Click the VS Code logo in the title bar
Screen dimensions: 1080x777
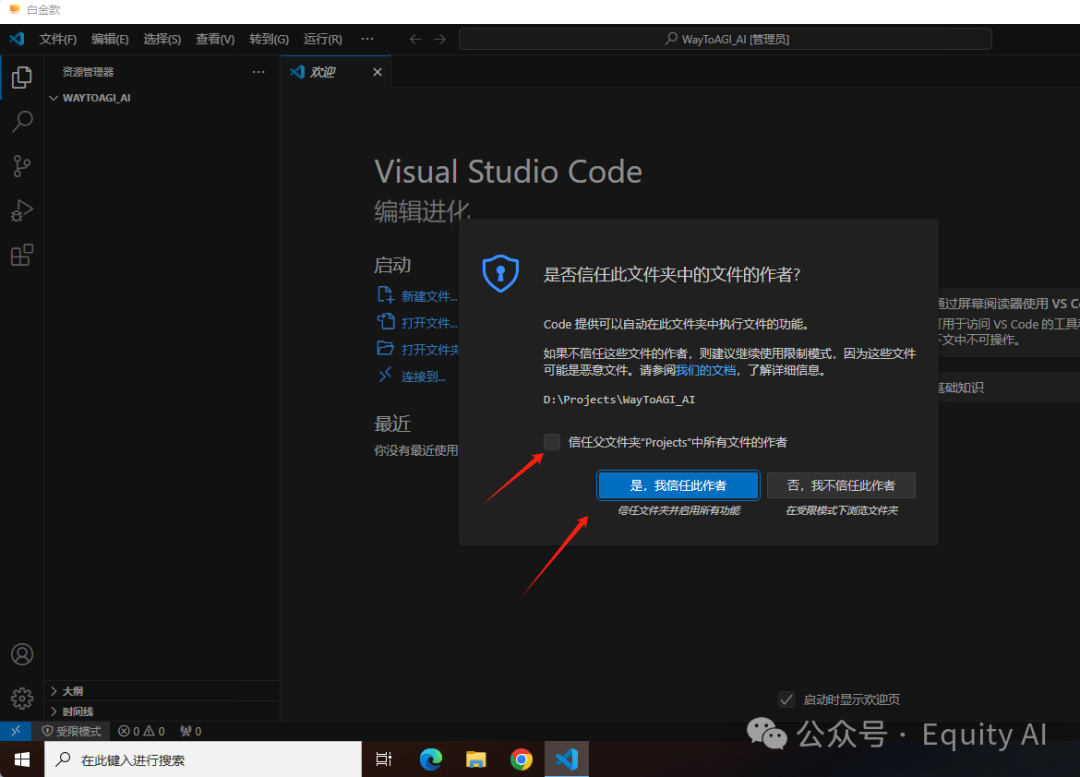pyautogui.click(x=17, y=39)
